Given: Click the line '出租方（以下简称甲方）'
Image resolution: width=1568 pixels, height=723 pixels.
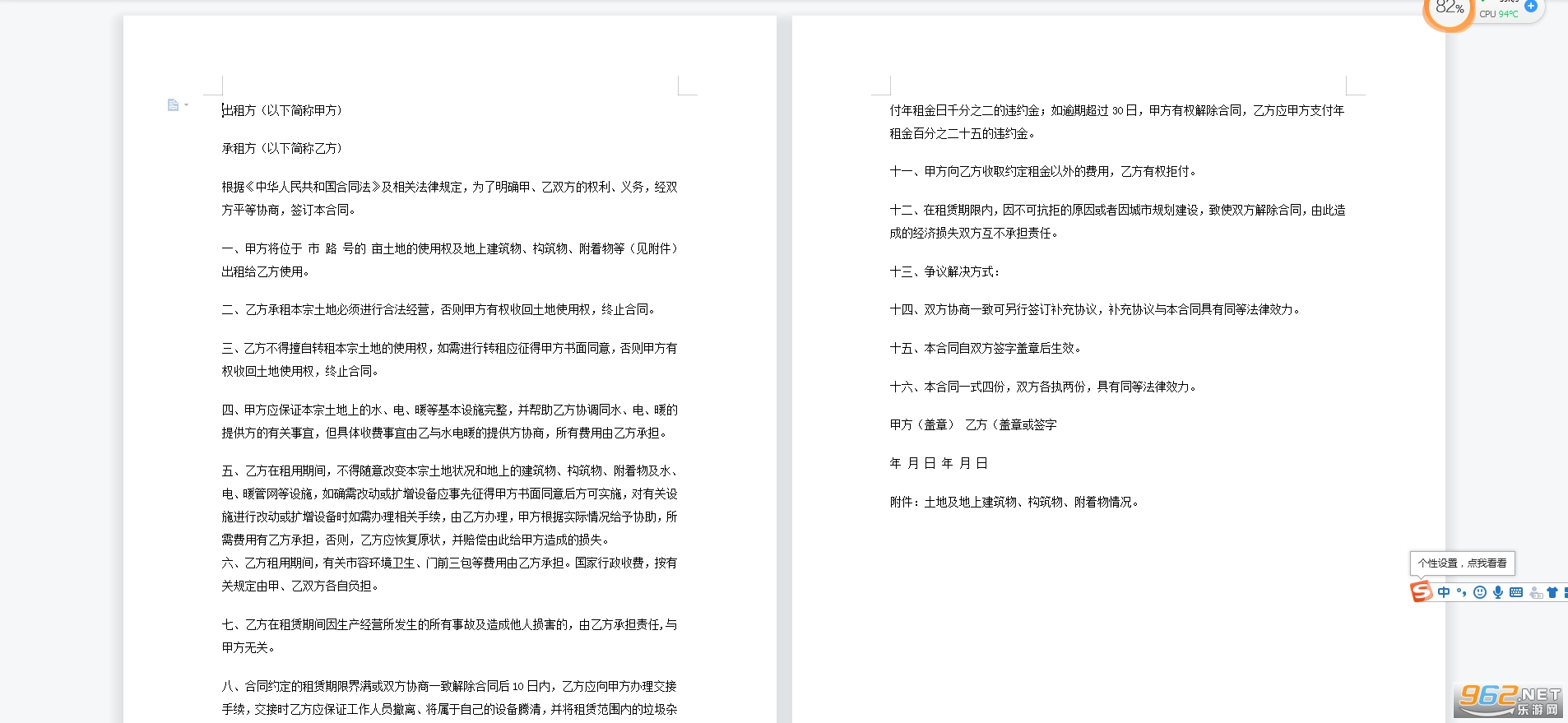Looking at the screenshot, I should point(281,110).
